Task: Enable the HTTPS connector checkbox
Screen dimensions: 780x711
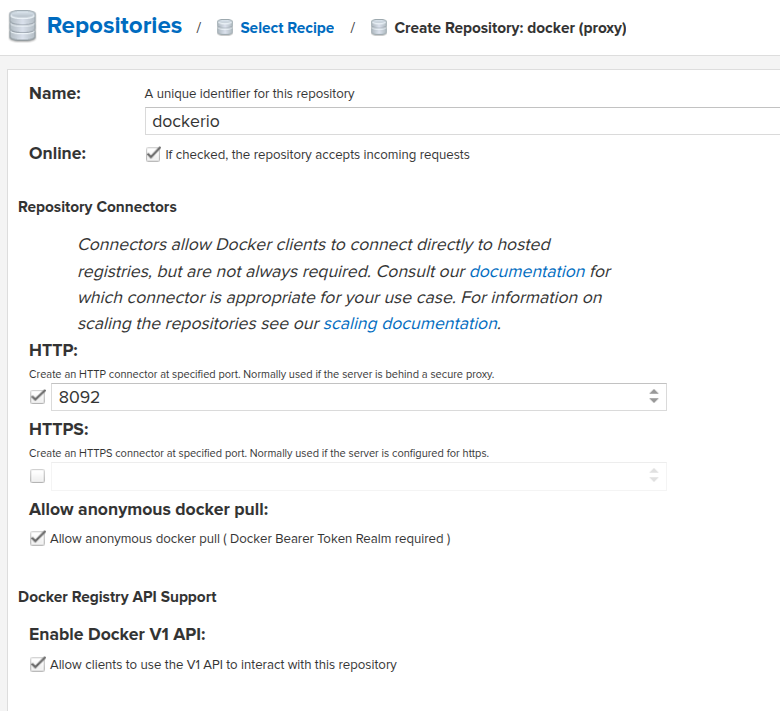Action: coord(38,476)
